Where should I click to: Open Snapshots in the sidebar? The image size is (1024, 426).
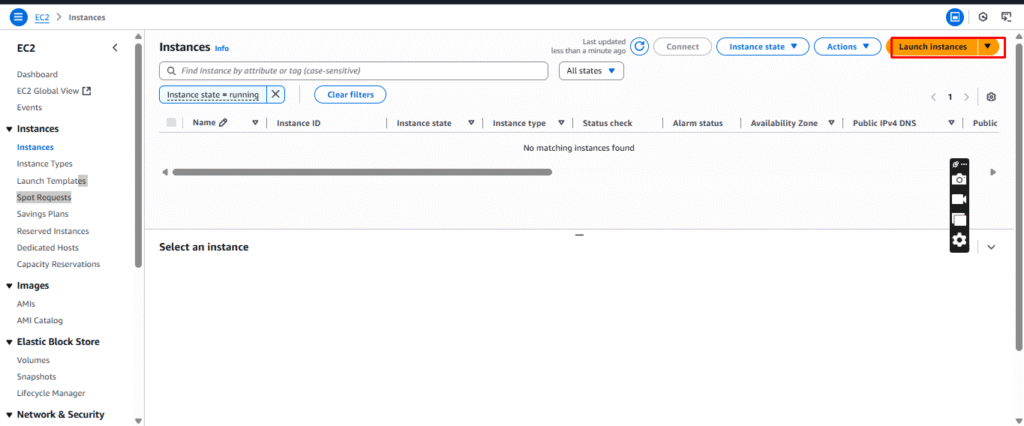[37, 376]
